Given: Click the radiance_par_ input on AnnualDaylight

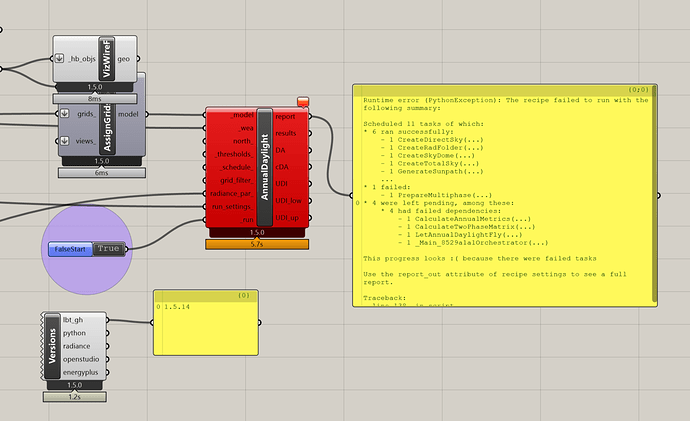Looking at the screenshot, I should [x=231, y=194].
